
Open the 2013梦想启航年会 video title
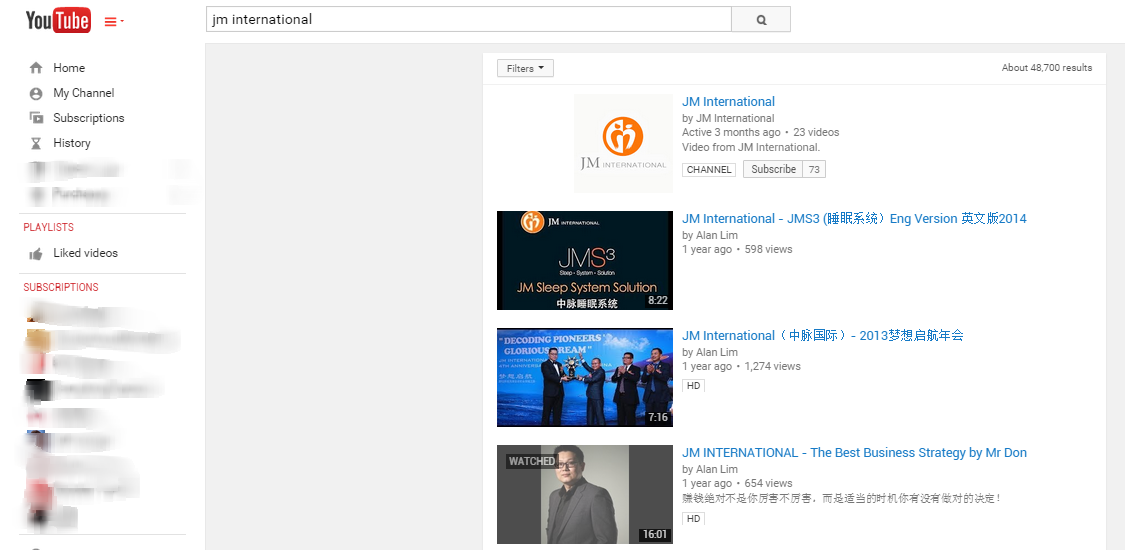[822, 336]
